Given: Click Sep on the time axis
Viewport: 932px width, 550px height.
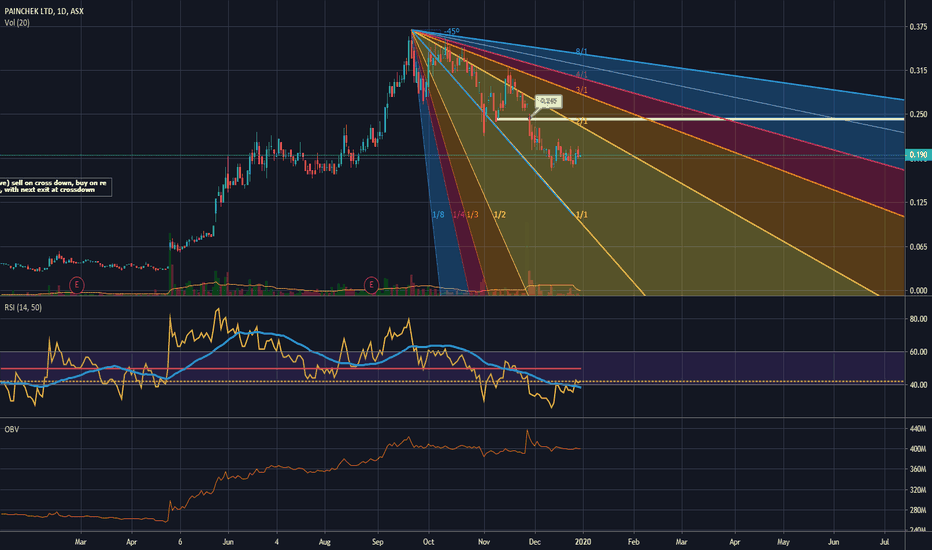Looking at the screenshot, I should pyautogui.click(x=377, y=542).
